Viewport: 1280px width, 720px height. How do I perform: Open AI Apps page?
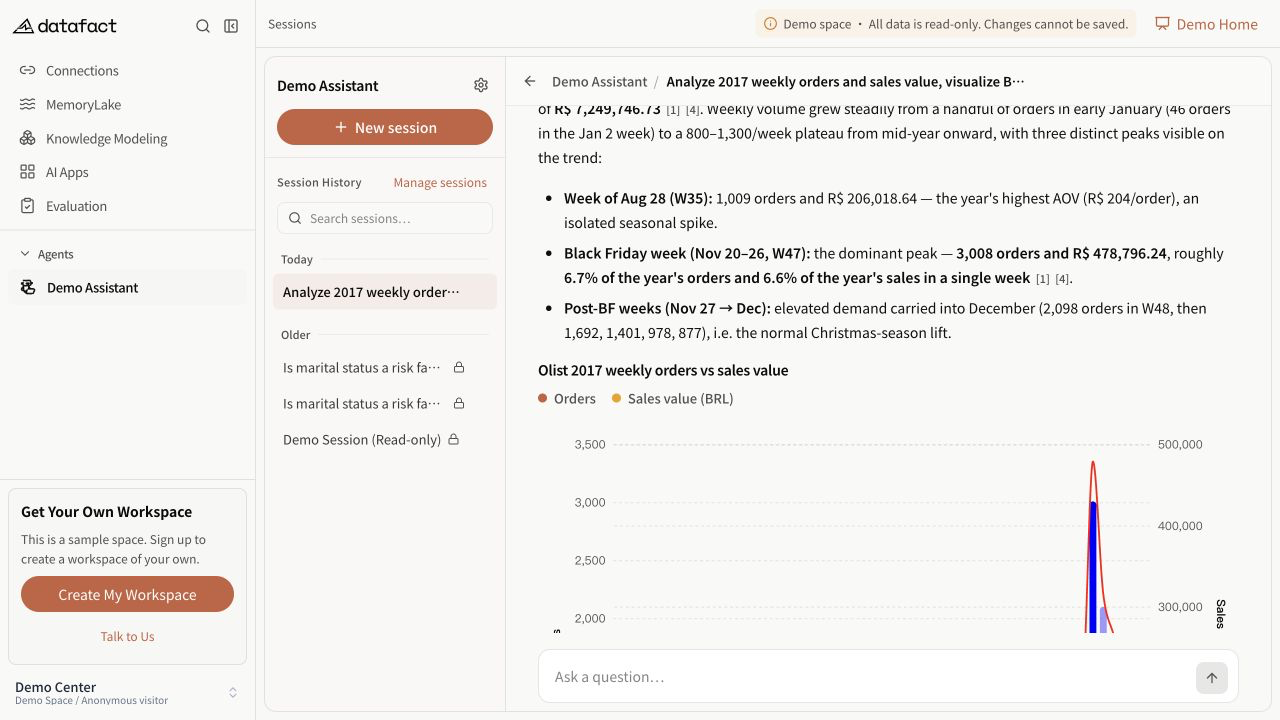128,172
